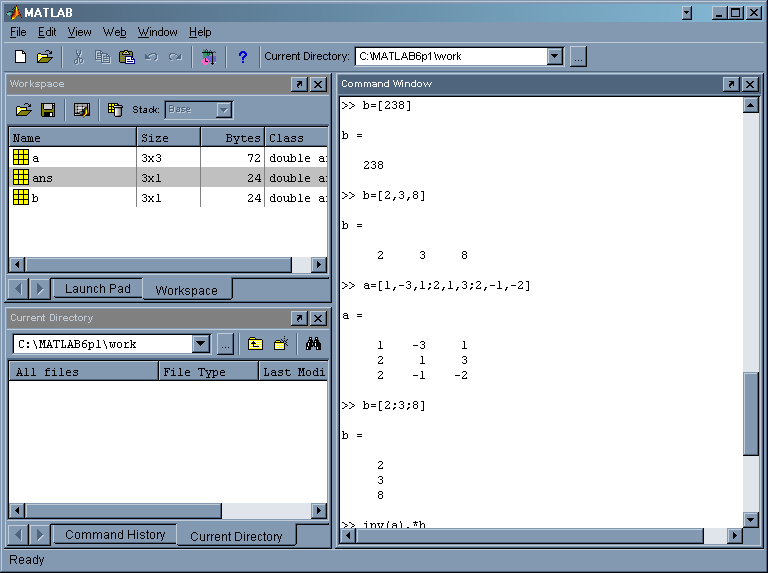Go up one folder level in Current Directory panel
This screenshot has height=573, width=768.
pyautogui.click(x=255, y=344)
